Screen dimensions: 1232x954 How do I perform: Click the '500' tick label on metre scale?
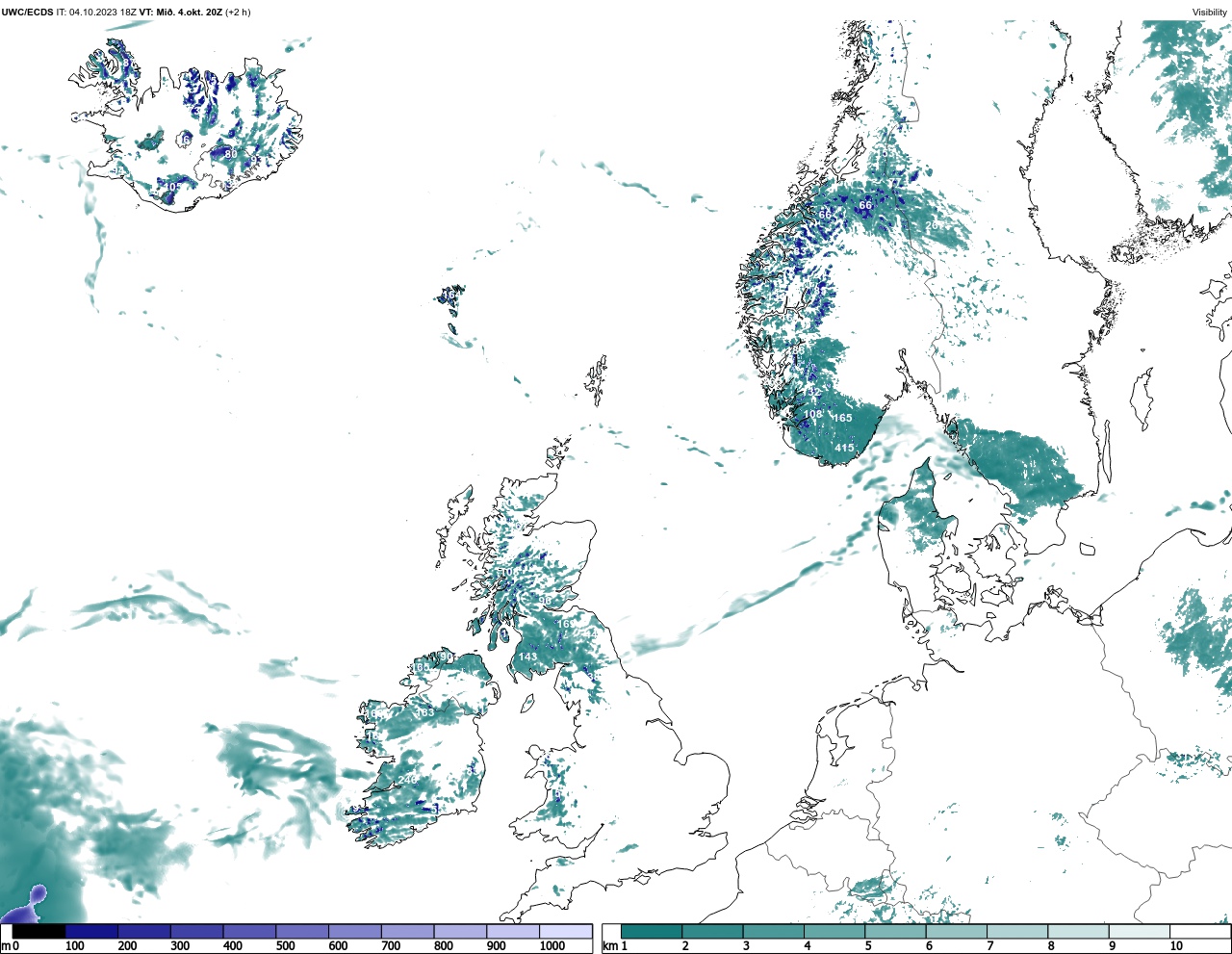click(285, 946)
